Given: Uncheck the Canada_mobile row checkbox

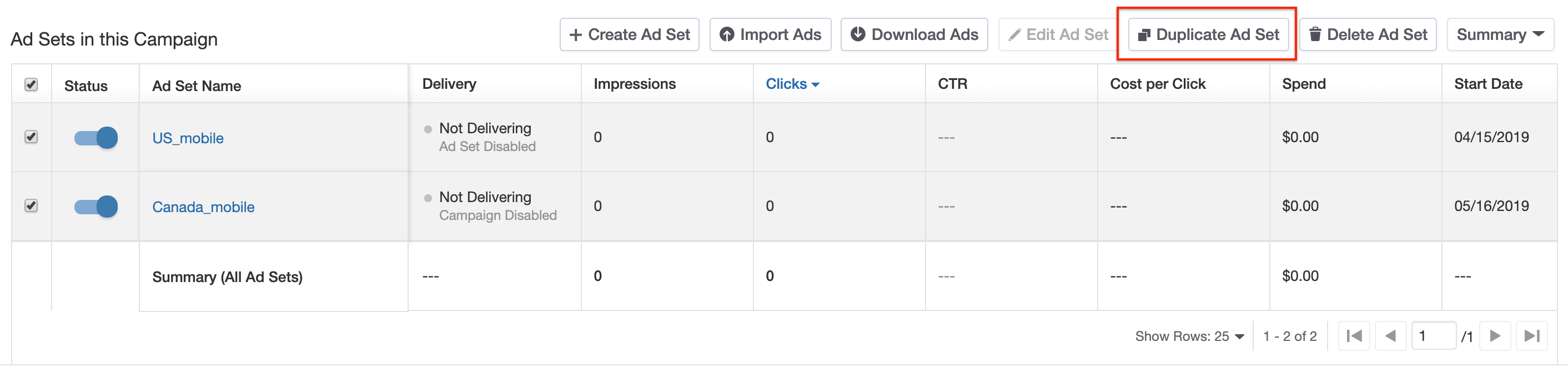Looking at the screenshot, I should coord(31,206).
